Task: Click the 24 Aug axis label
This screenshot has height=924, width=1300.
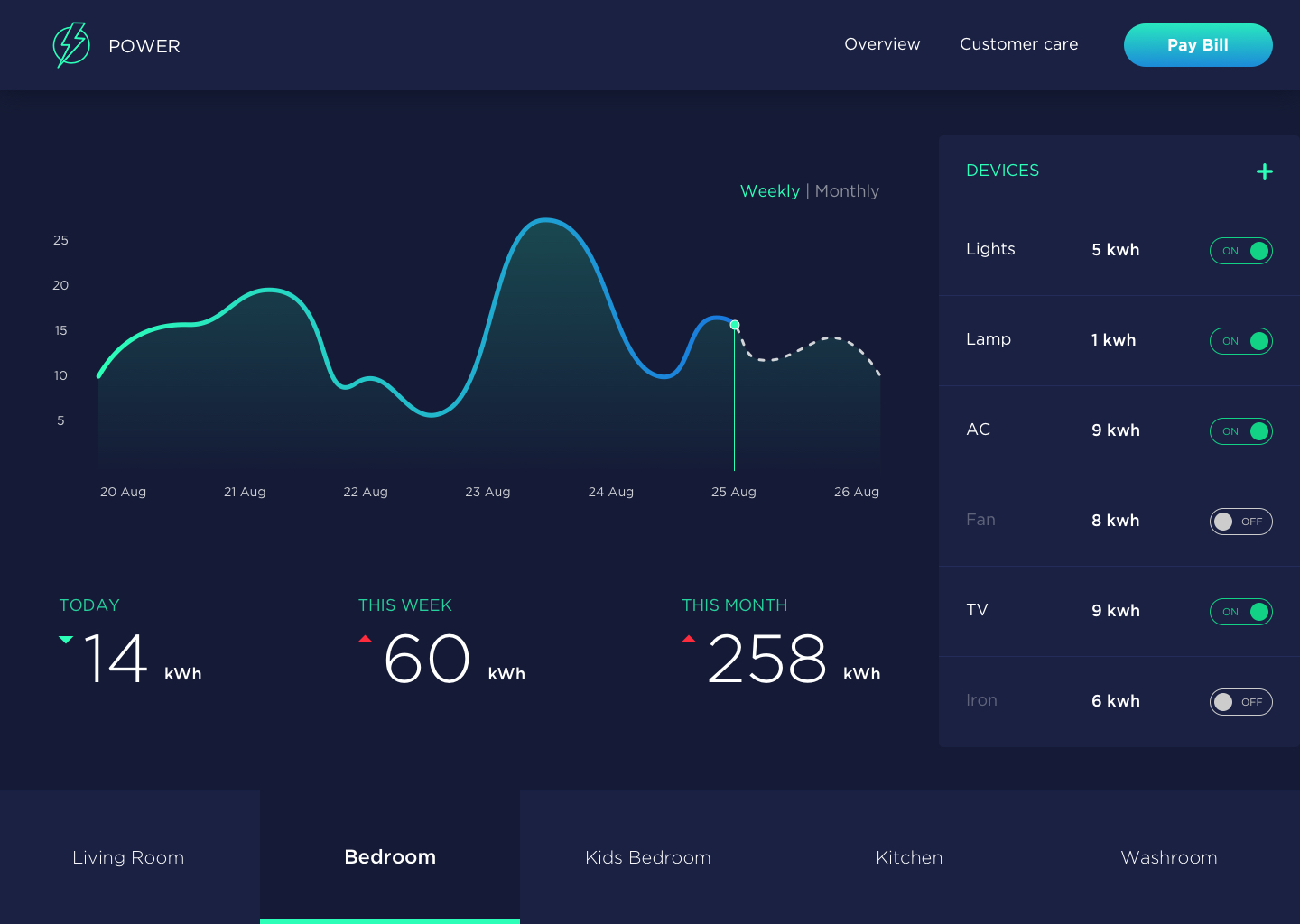Action: (x=611, y=492)
